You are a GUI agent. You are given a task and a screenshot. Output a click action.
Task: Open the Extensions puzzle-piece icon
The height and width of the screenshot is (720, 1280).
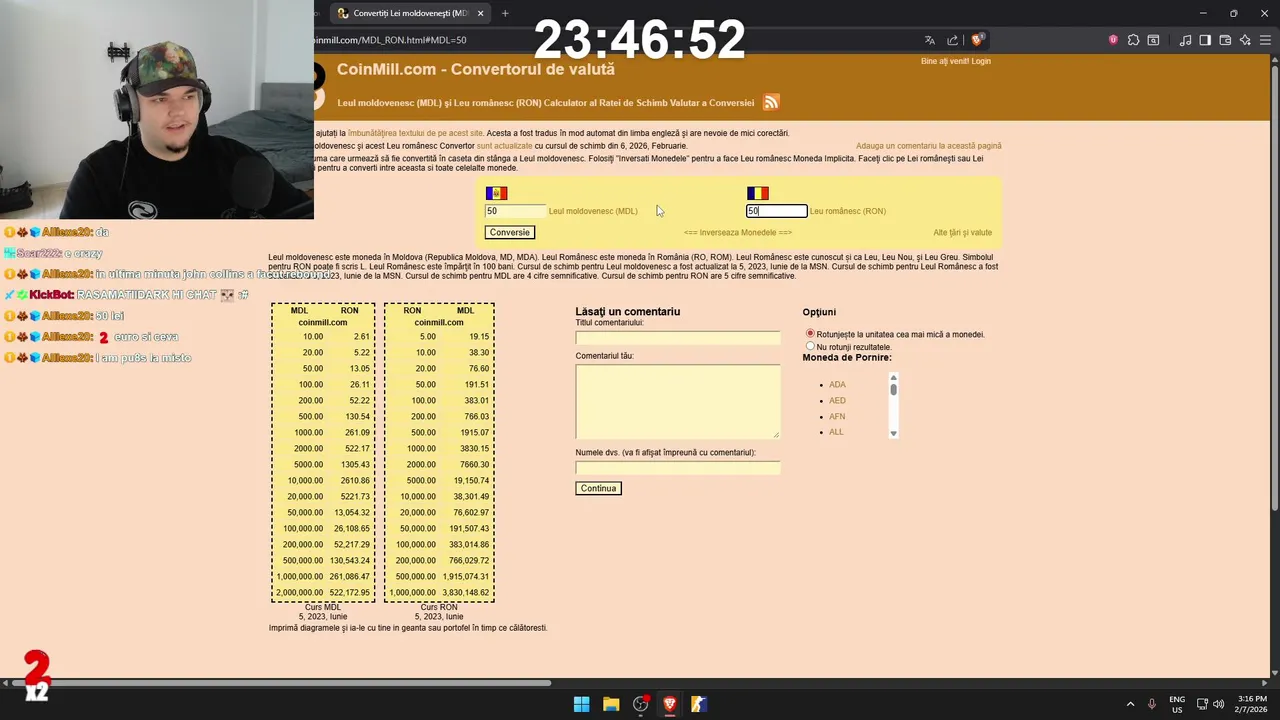point(1133,40)
